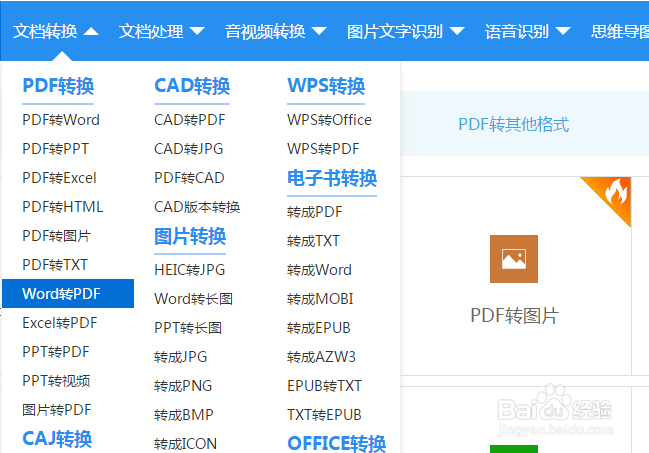
Task: Click the WPS转换 section heading
Action: click(x=326, y=86)
